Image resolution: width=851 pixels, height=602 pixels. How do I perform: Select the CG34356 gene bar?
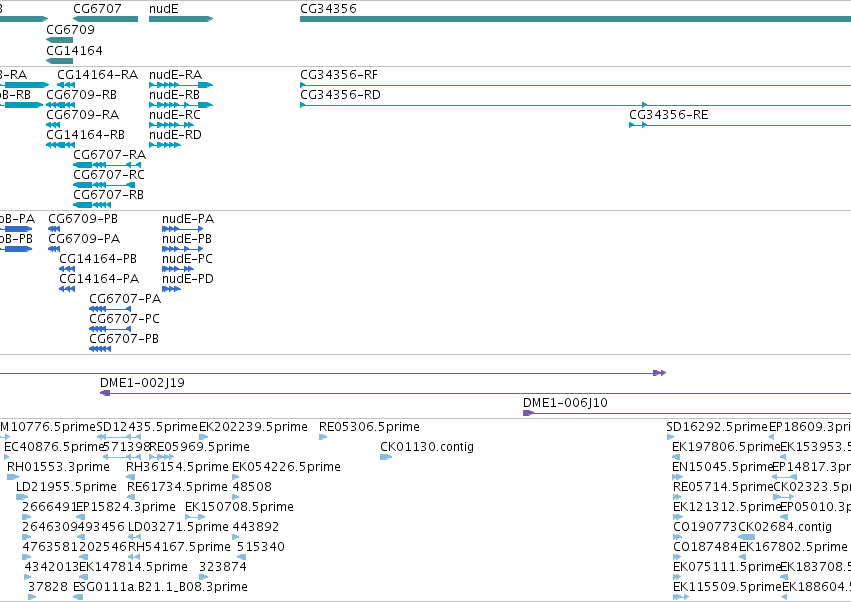click(575, 19)
